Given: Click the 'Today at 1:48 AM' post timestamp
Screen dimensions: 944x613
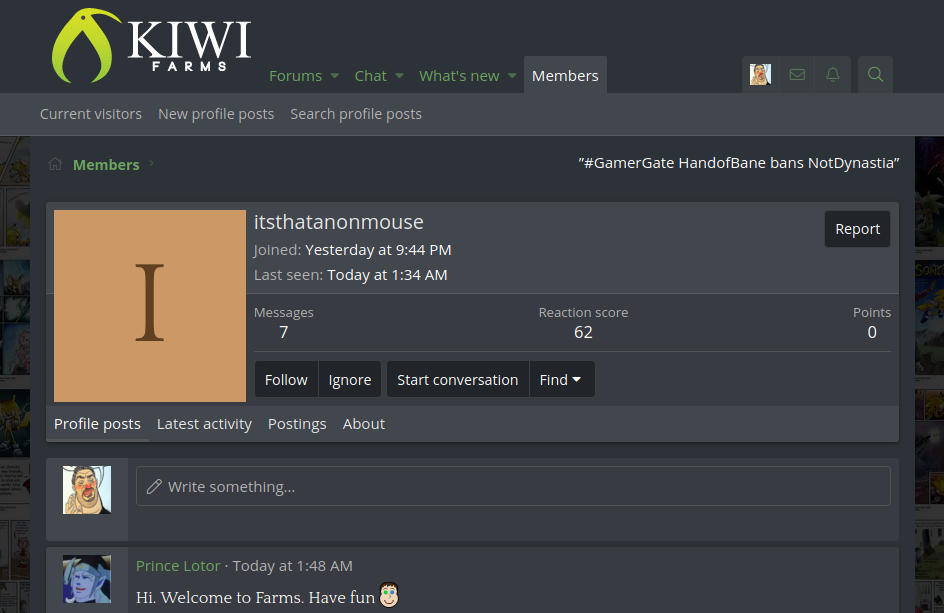Looking at the screenshot, I should coord(293,566).
